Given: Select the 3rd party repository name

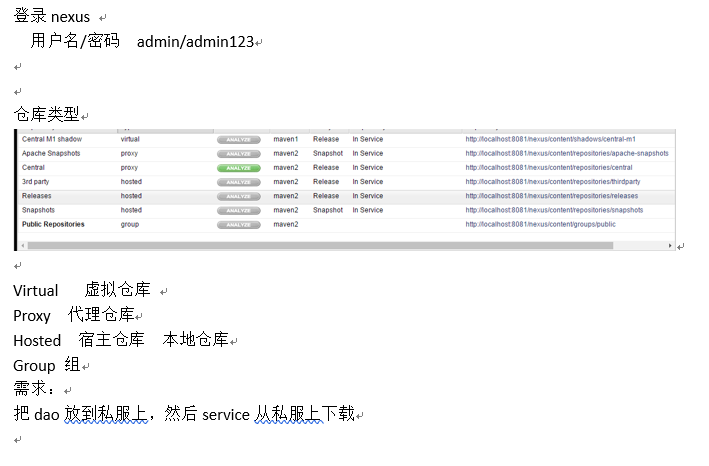Looking at the screenshot, I should pos(35,182).
